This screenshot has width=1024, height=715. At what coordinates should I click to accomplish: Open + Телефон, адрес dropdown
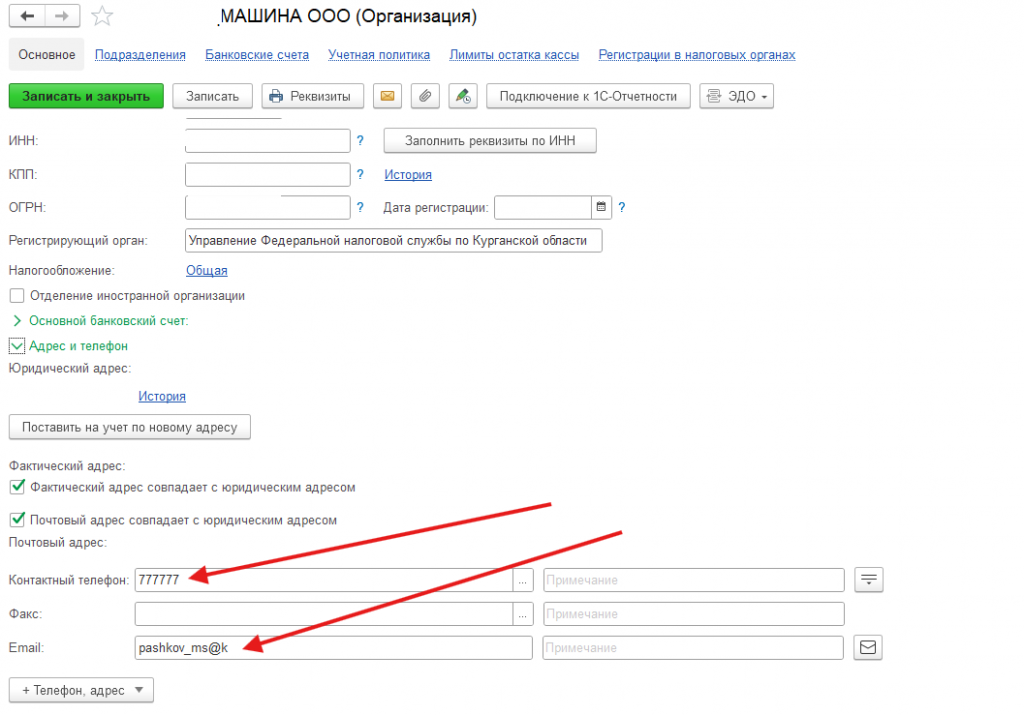(x=82, y=690)
